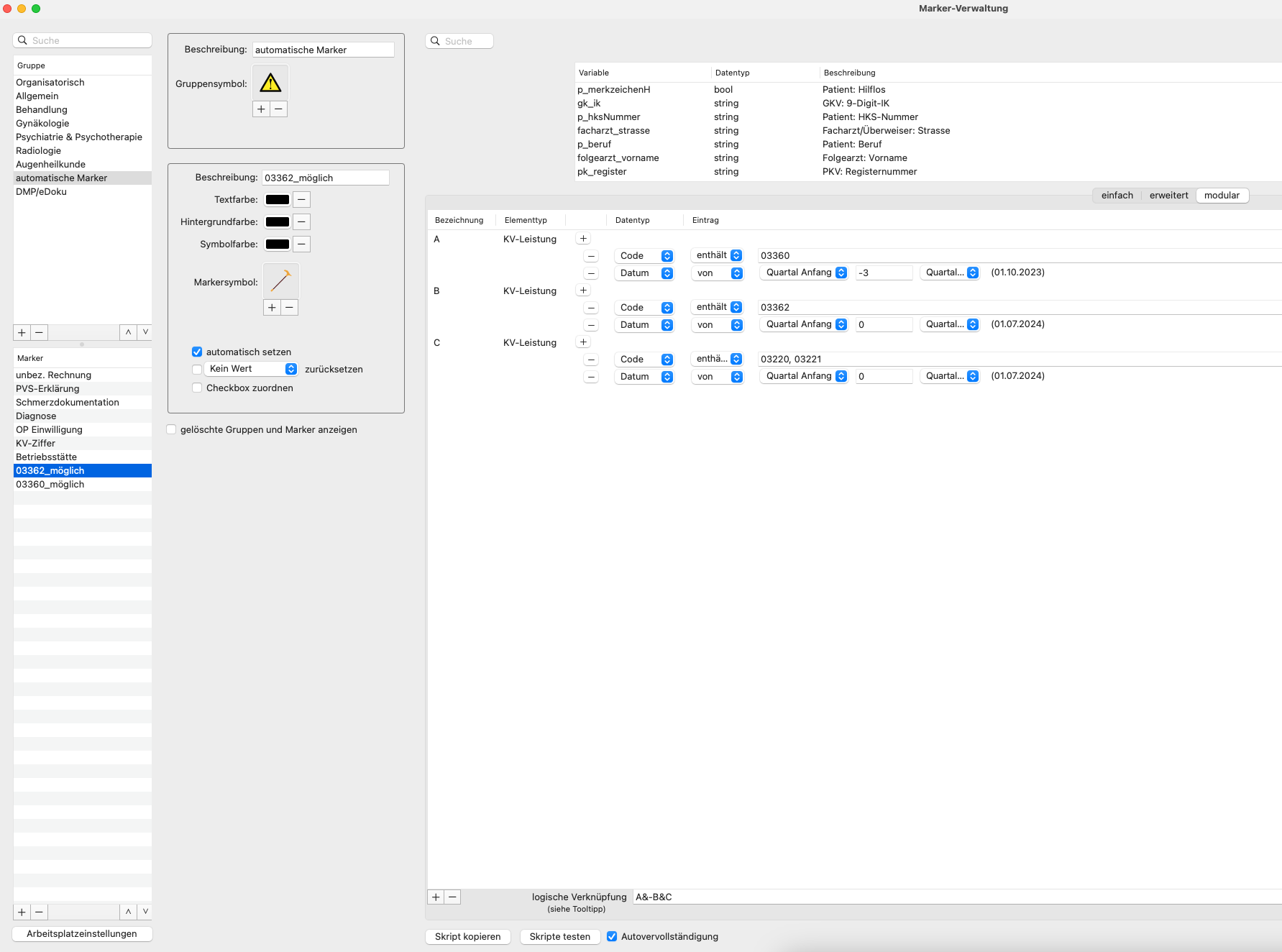Select variable row 'p_hksNummer'
The height and width of the screenshot is (952, 1282).
(x=928, y=117)
